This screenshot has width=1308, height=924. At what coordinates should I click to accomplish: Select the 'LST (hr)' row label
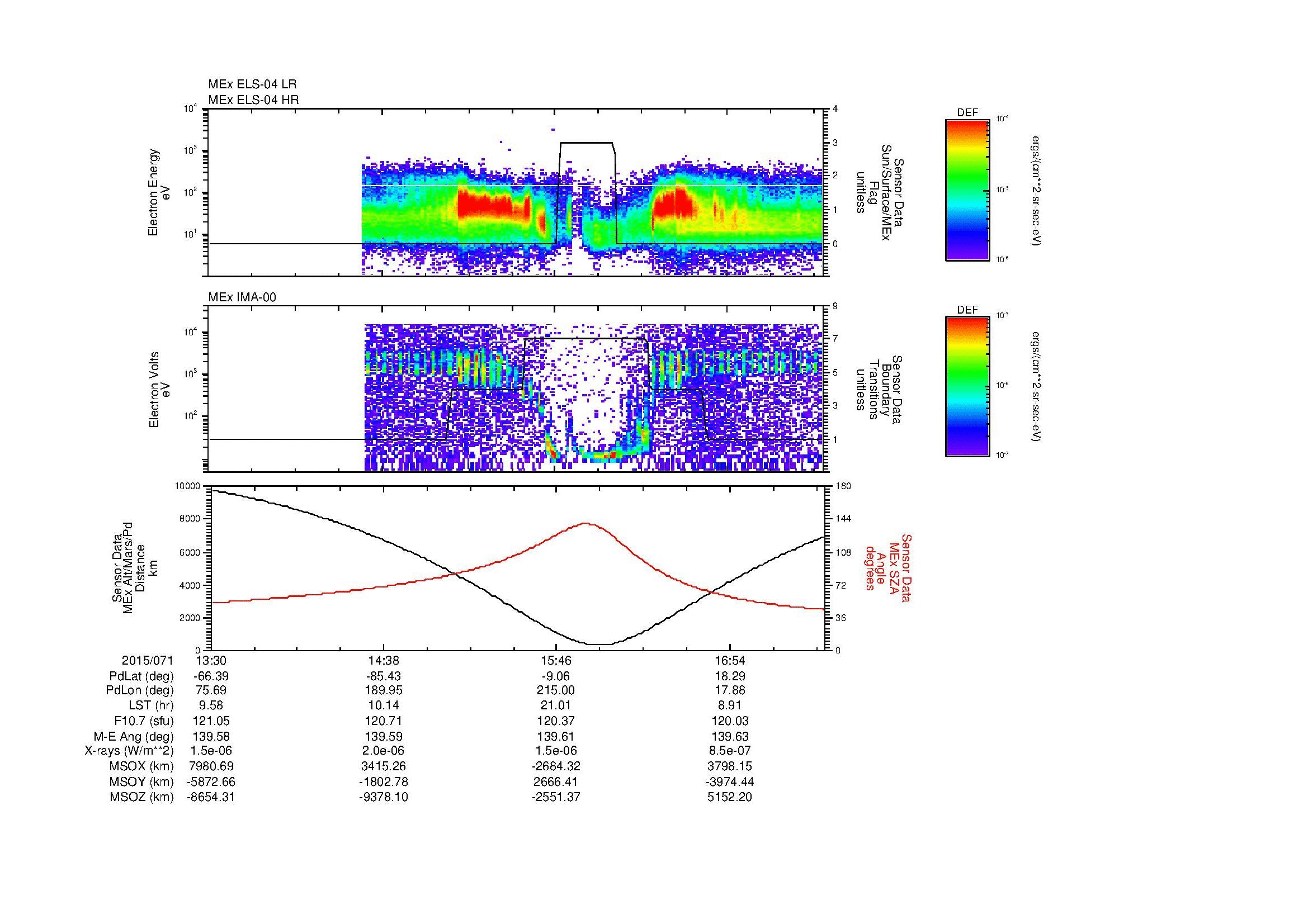tap(151, 706)
